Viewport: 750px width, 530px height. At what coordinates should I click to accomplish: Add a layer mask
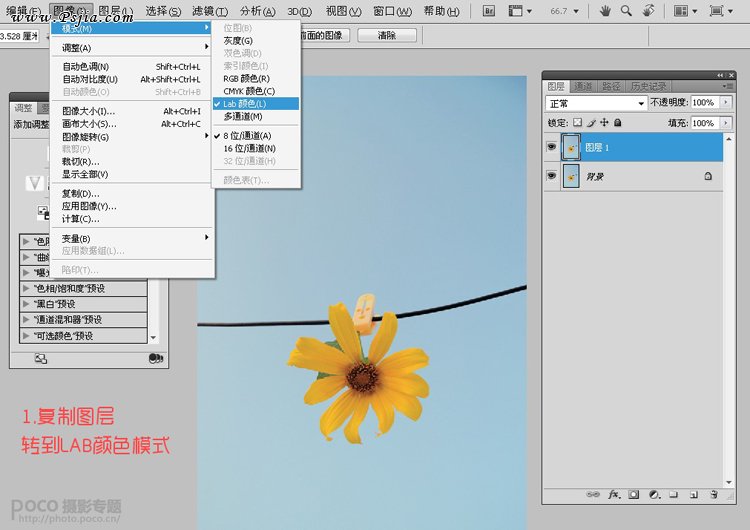click(634, 494)
